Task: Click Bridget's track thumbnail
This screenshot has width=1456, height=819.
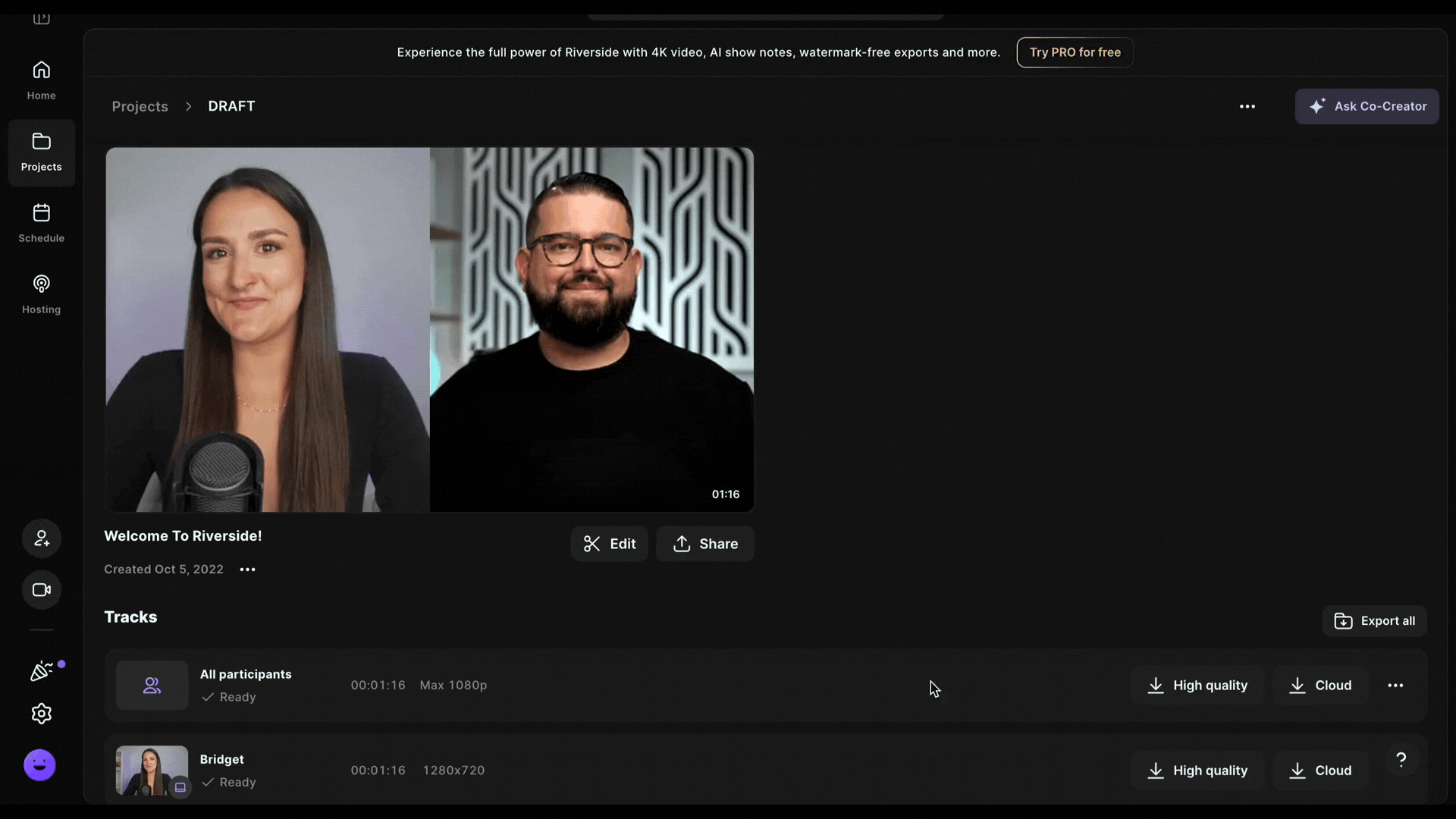Action: coord(152,770)
